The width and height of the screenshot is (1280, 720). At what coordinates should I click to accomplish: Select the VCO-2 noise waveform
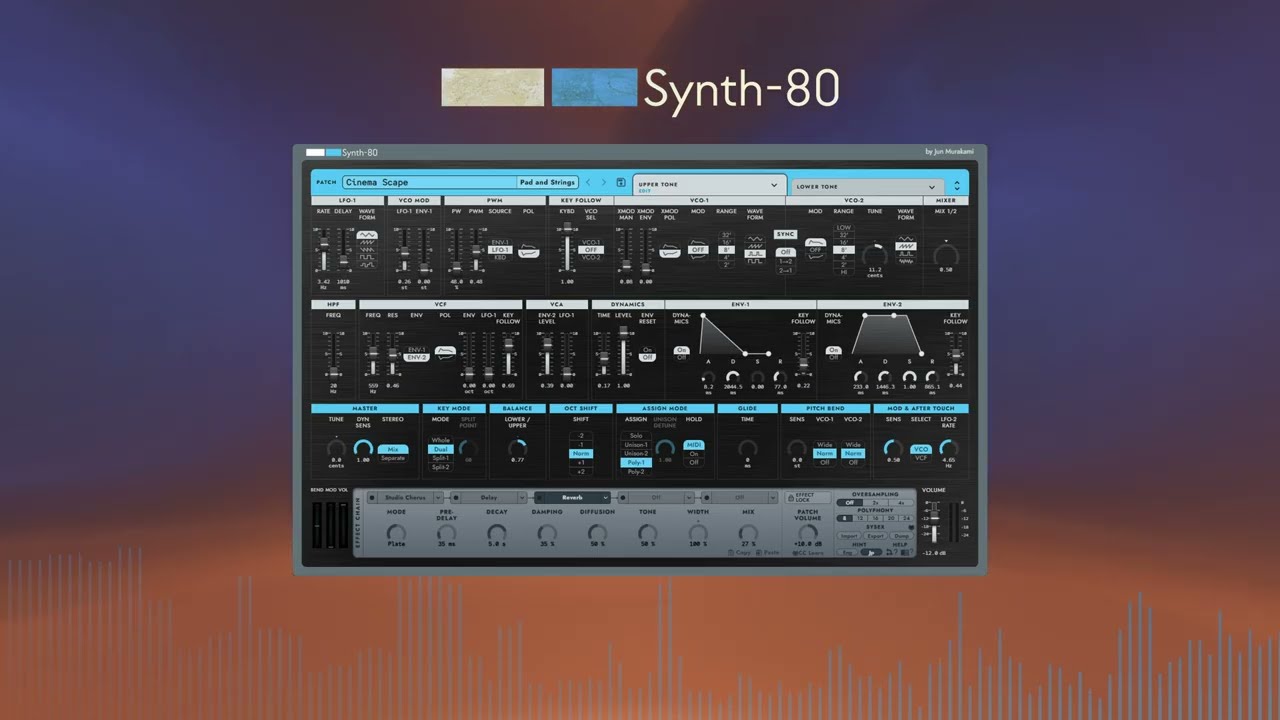[x=906, y=261]
